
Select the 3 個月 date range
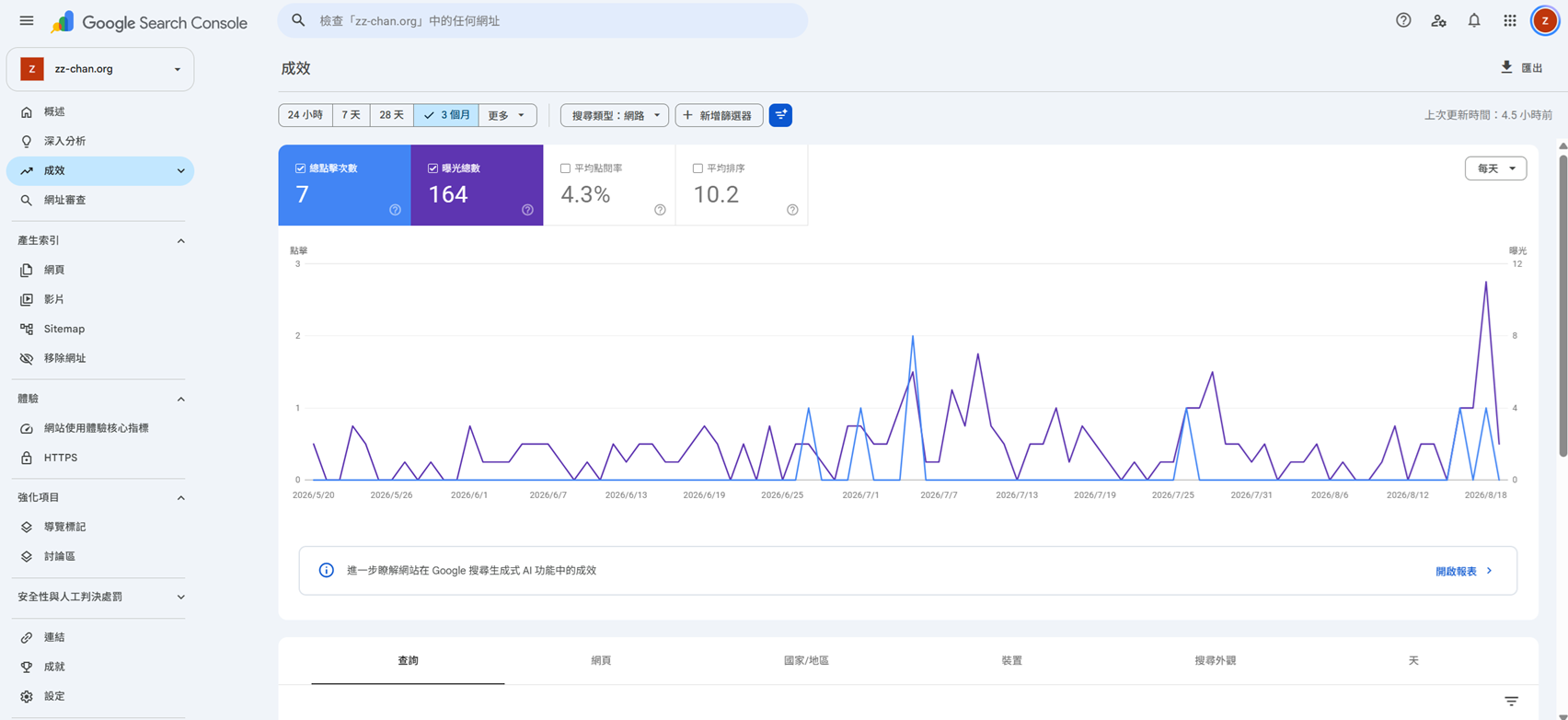coord(446,115)
